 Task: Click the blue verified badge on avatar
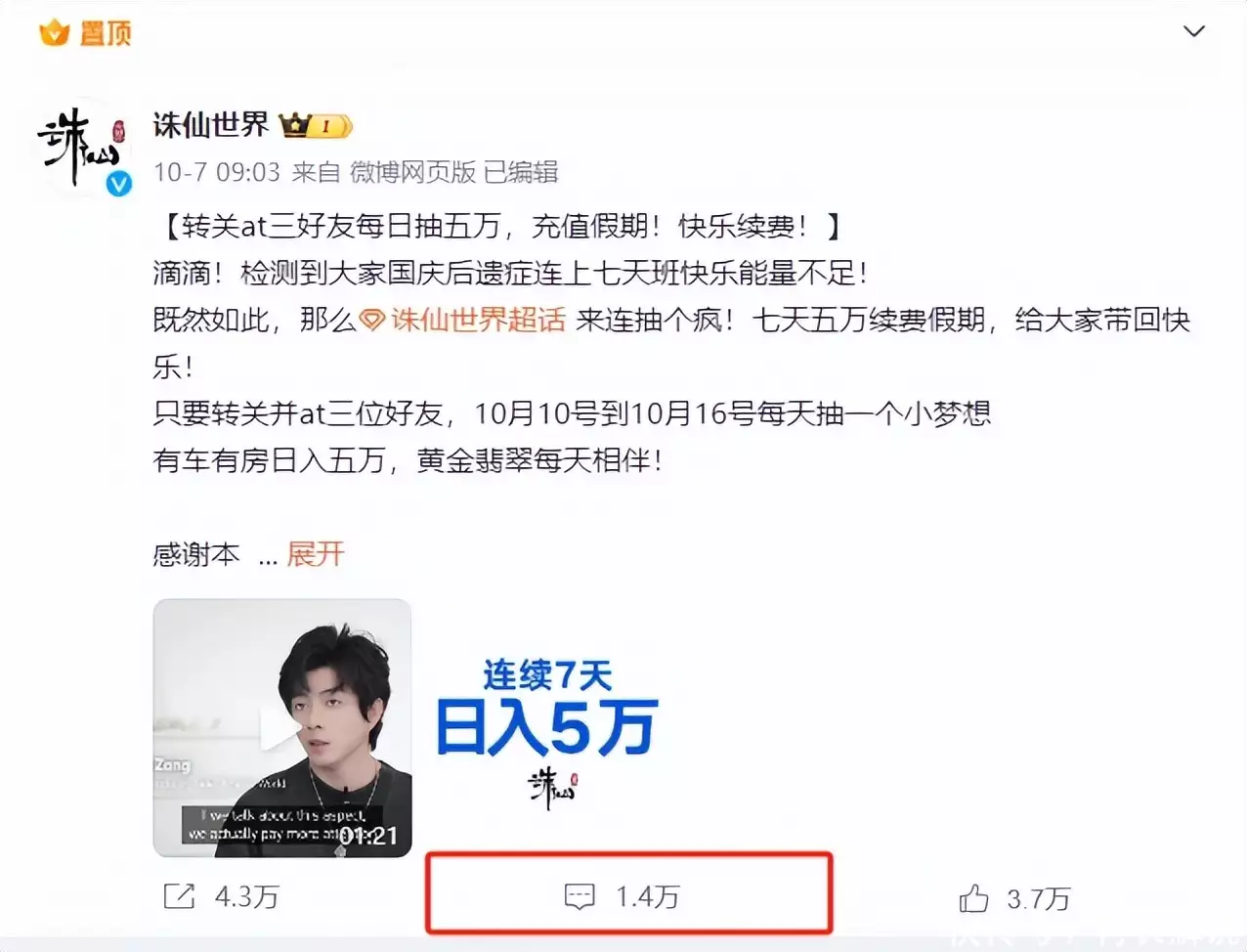tap(119, 183)
